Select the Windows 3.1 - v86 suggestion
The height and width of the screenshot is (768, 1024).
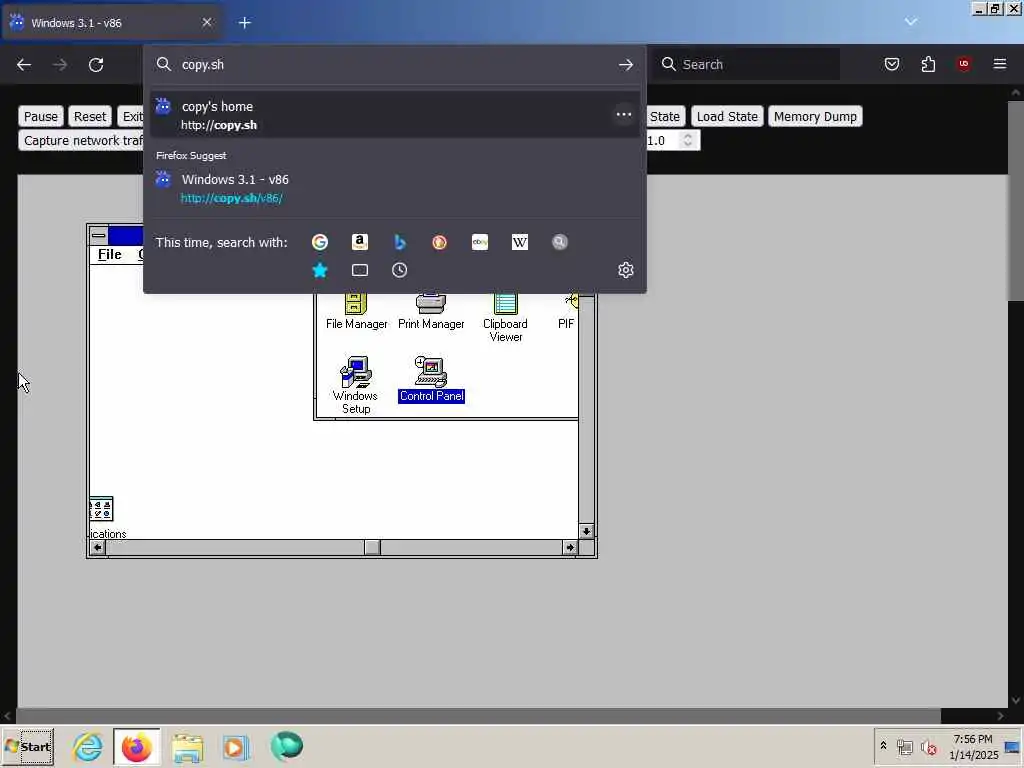click(395, 188)
